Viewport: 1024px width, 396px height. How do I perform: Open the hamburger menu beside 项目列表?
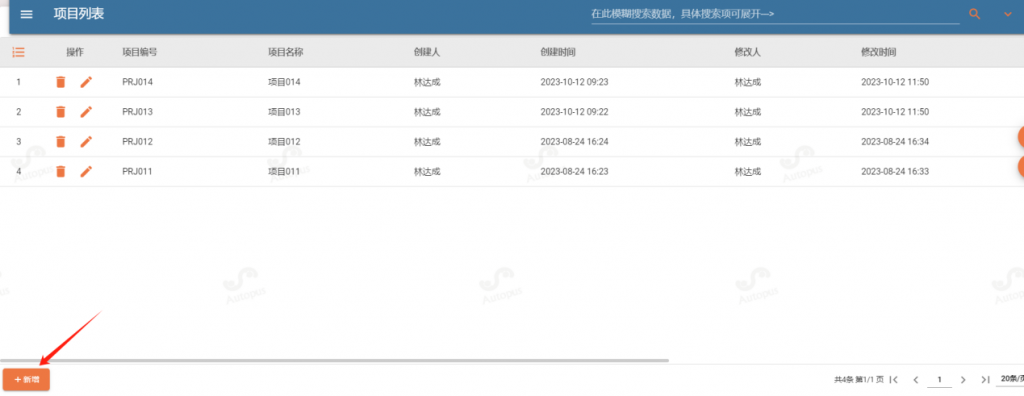click(x=26, y=14)
